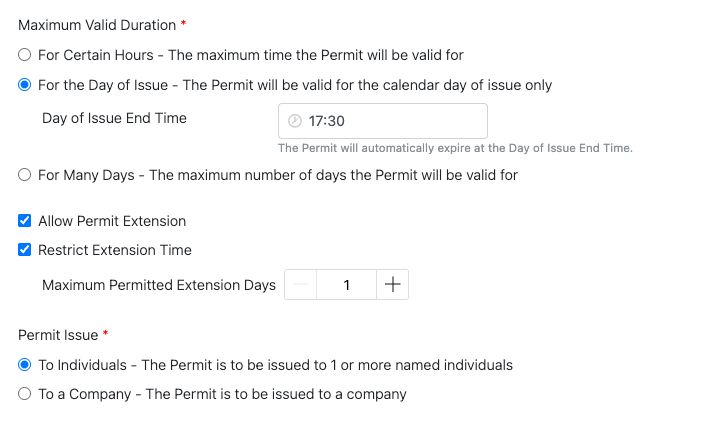This screenshot has height=423, width=713.
Task: Choose the To a Company permit issue option
Action: click(x=25, y=394)
